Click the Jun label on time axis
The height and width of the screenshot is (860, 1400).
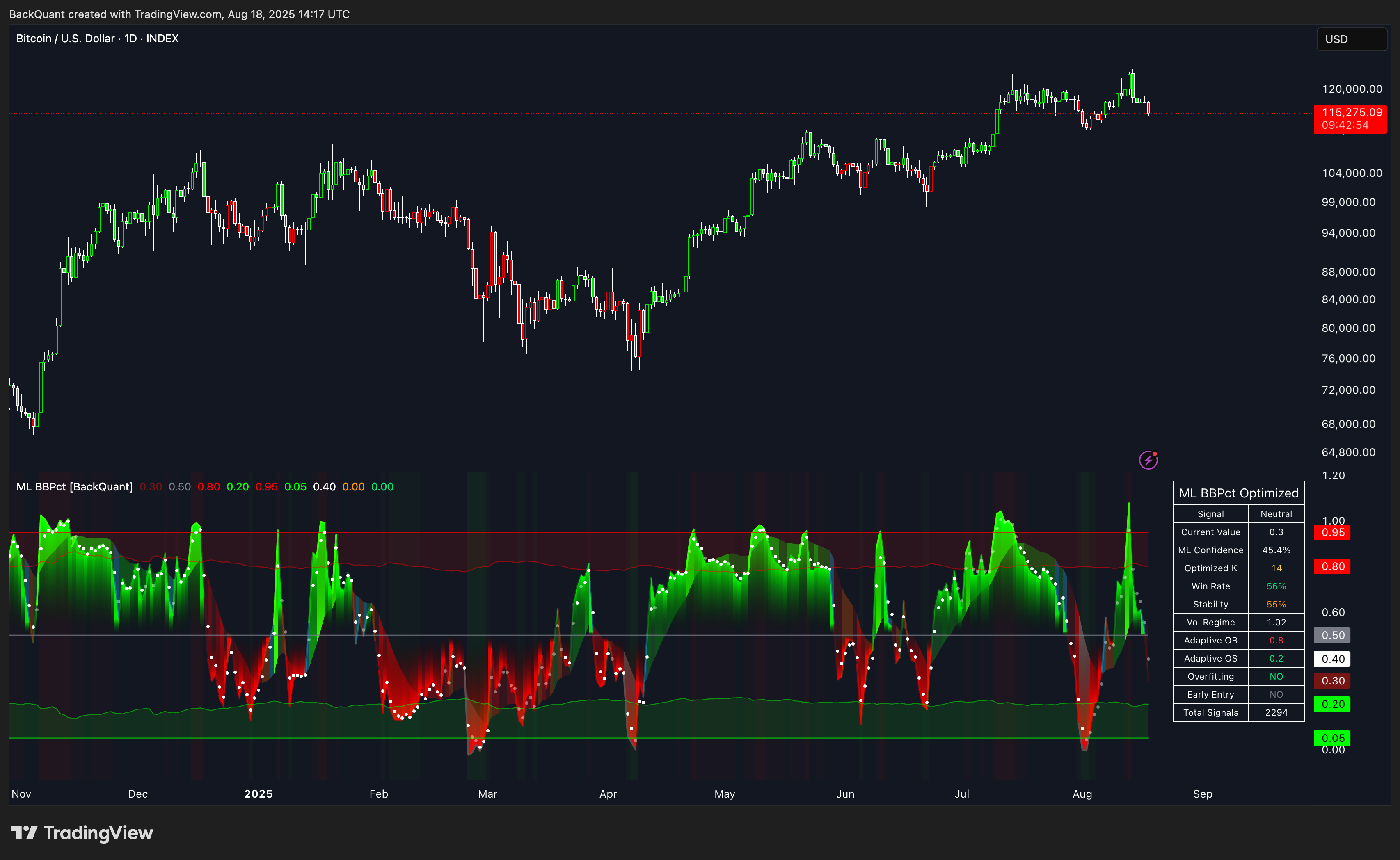(845, 794)
